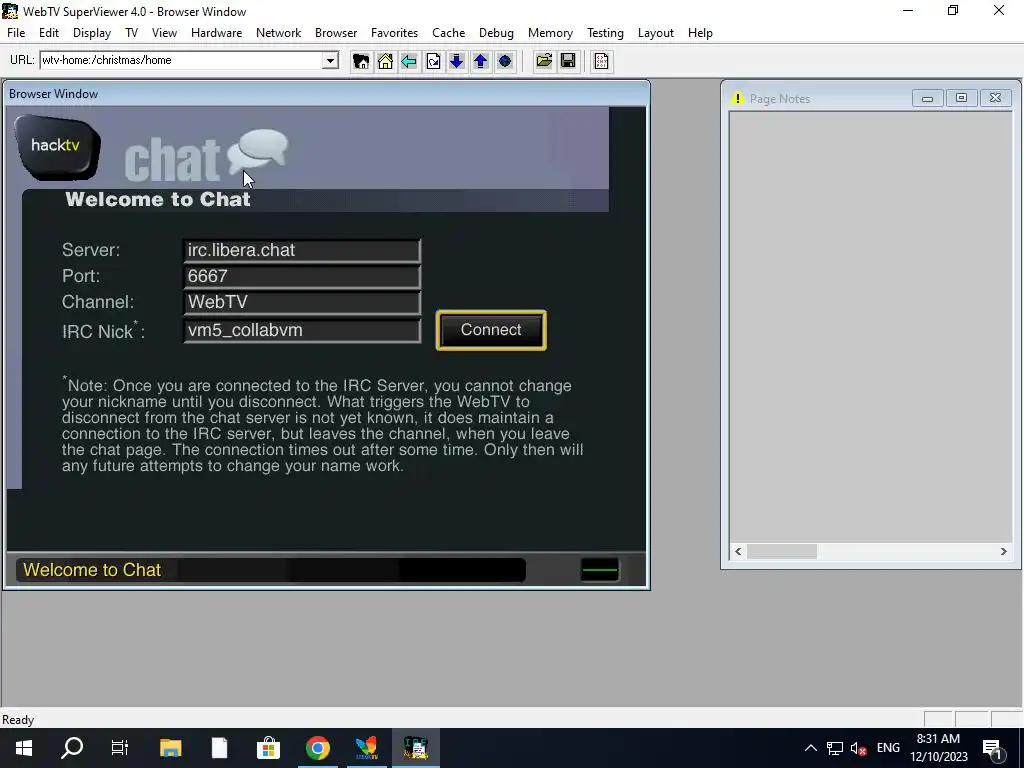Click the blue globe toolbar icon
The image size is (1024, 768).
click(x=505, y=61)
